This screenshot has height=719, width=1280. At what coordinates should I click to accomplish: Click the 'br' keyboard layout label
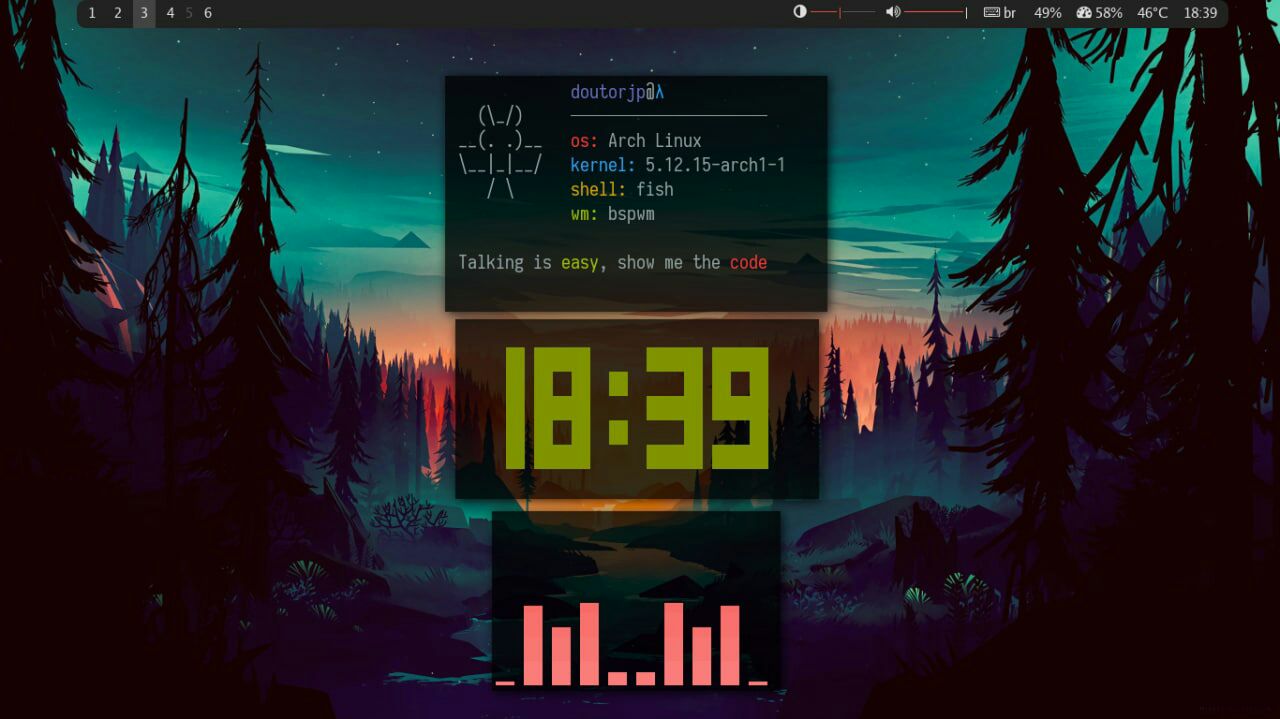(x=1010, y=13)
